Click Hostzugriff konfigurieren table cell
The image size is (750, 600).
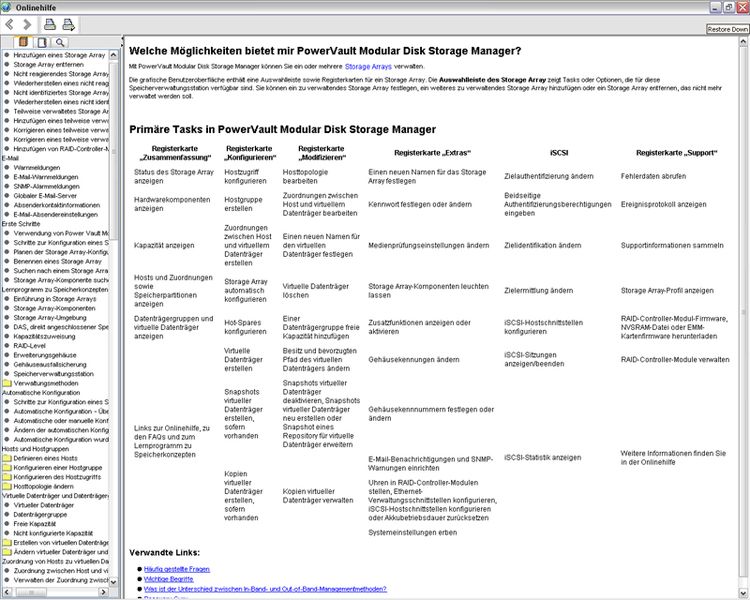(245, 177)
